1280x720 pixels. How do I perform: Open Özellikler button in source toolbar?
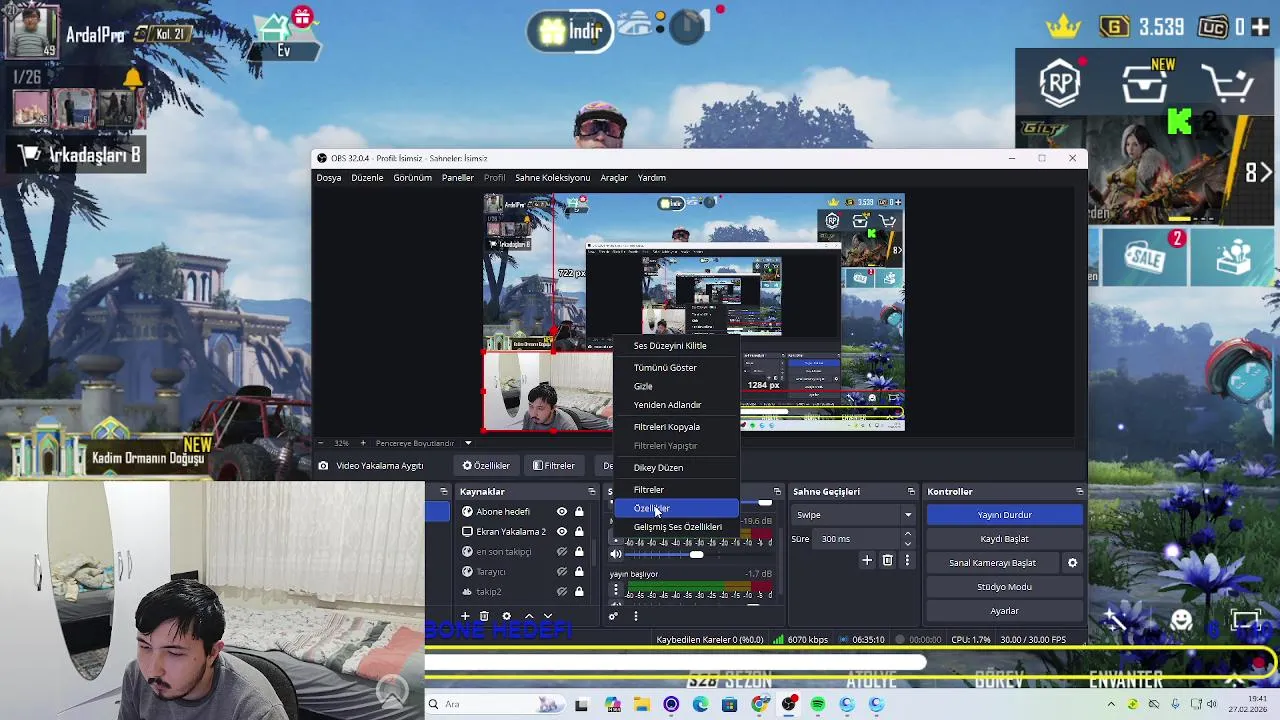tap(486, 466)
